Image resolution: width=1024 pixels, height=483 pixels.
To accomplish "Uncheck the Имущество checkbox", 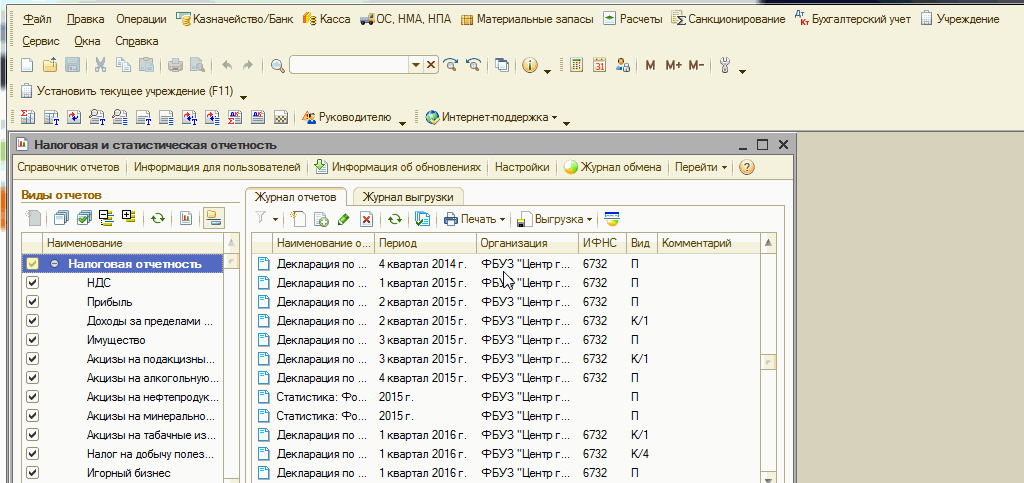I will click(x=33, y=340).
